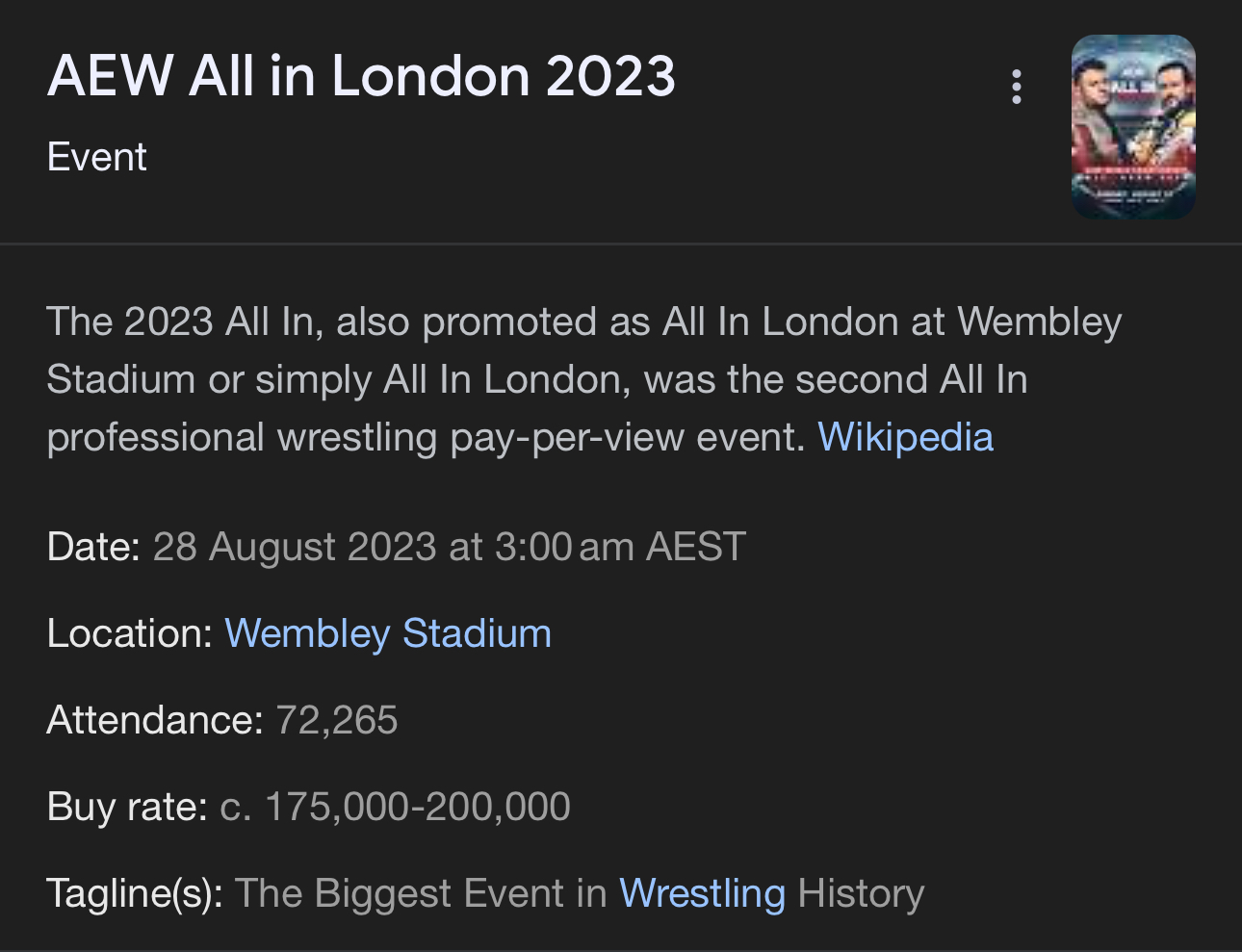Click the 3:00 am AEST time text
The height and width of the screenshot is (952, 1242).
click(620, 547)
